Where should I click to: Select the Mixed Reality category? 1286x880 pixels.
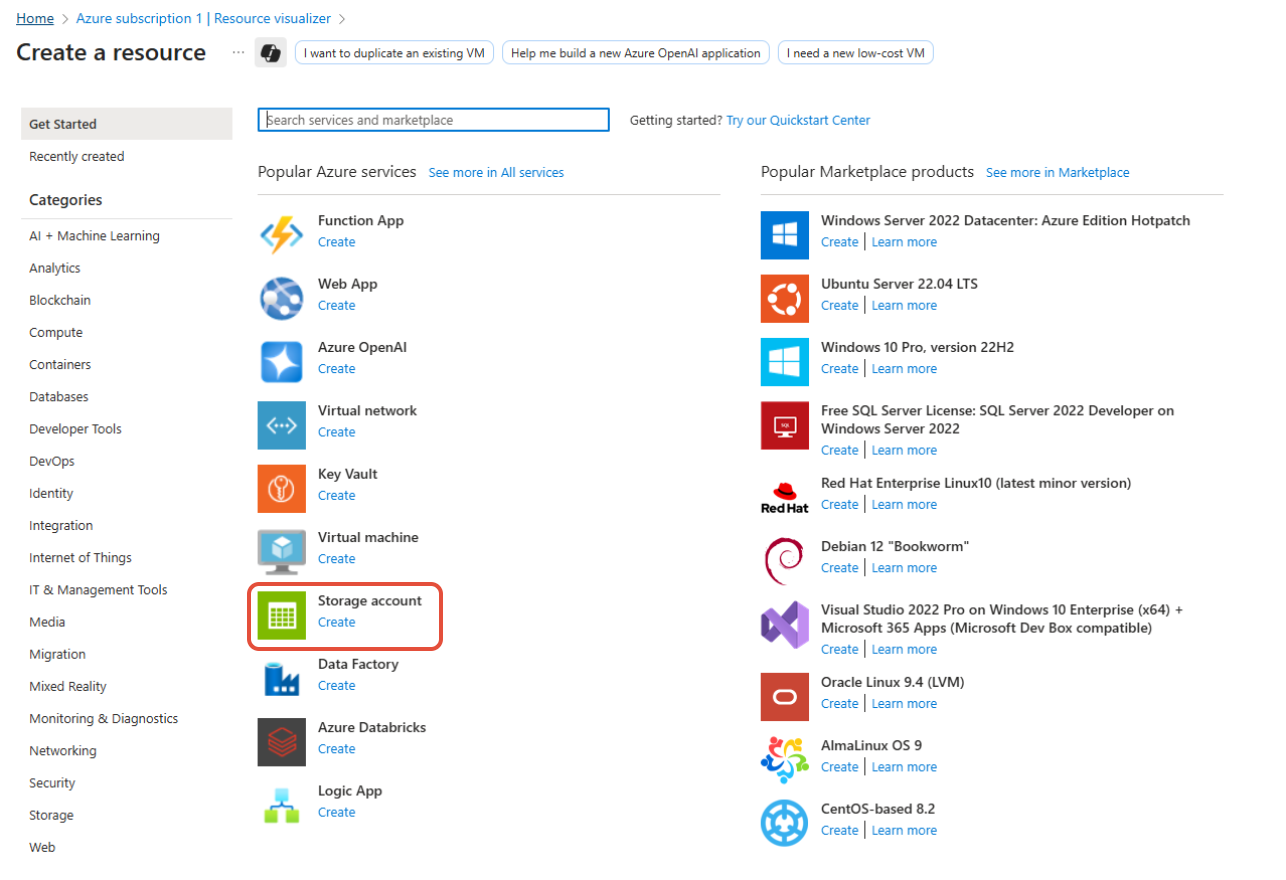[68, 687]
